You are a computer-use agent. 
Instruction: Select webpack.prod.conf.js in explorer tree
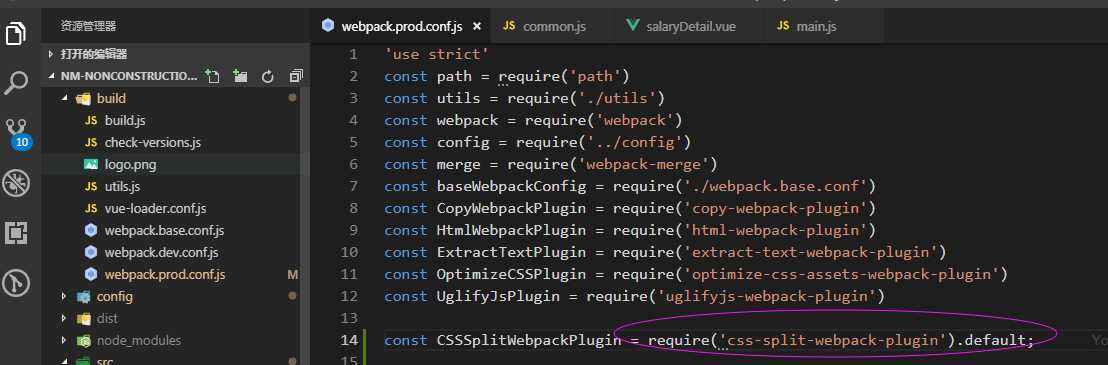tap(165, 274)
